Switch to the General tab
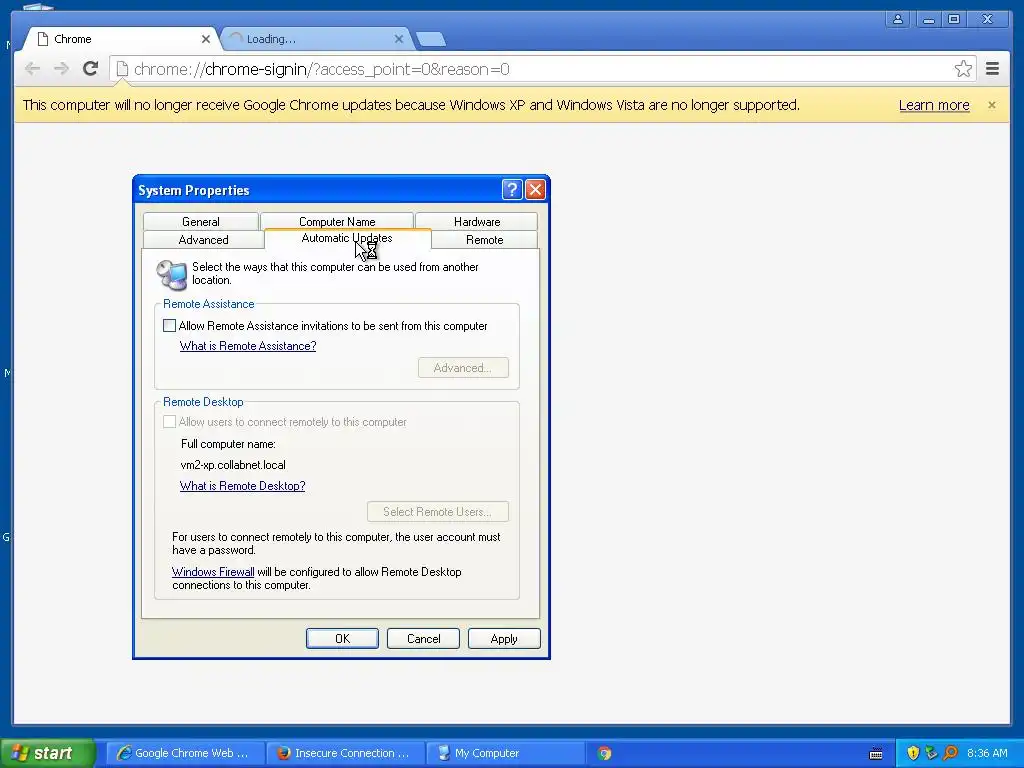The height and width of the screenshot is (768, 1024). (200, 221)
